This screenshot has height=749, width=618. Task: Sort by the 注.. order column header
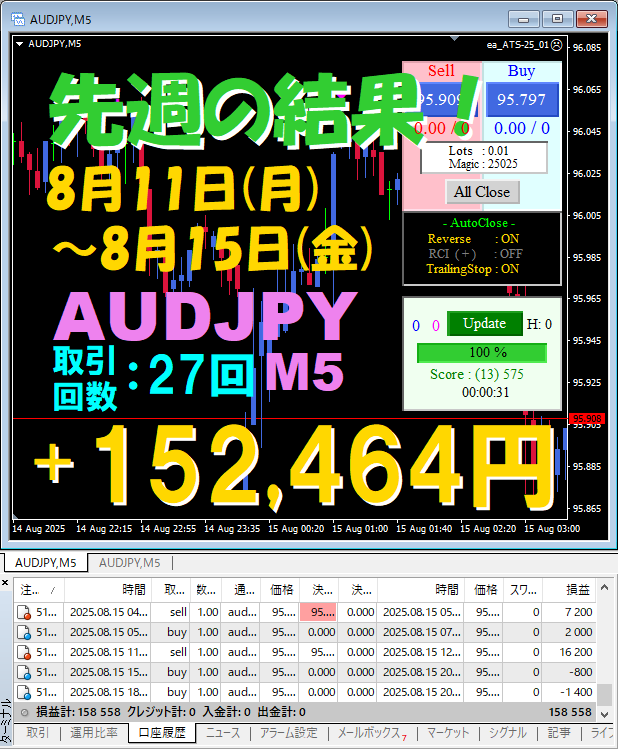pos(39,590)
